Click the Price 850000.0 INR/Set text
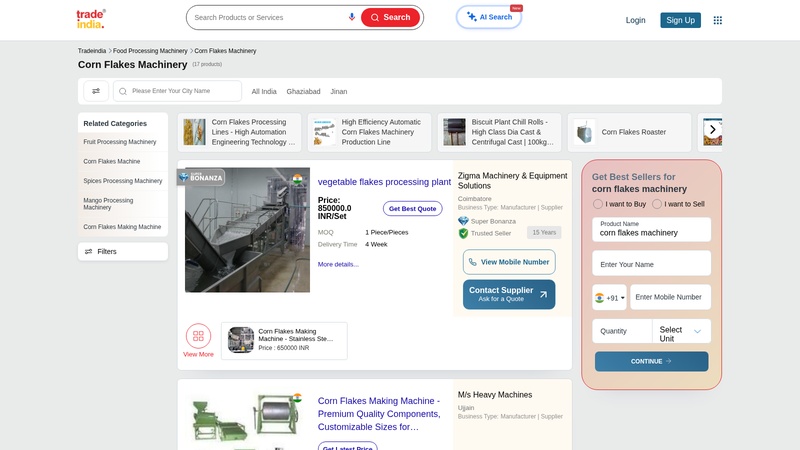Screen dimensions: 800x450 click(335, 208)
